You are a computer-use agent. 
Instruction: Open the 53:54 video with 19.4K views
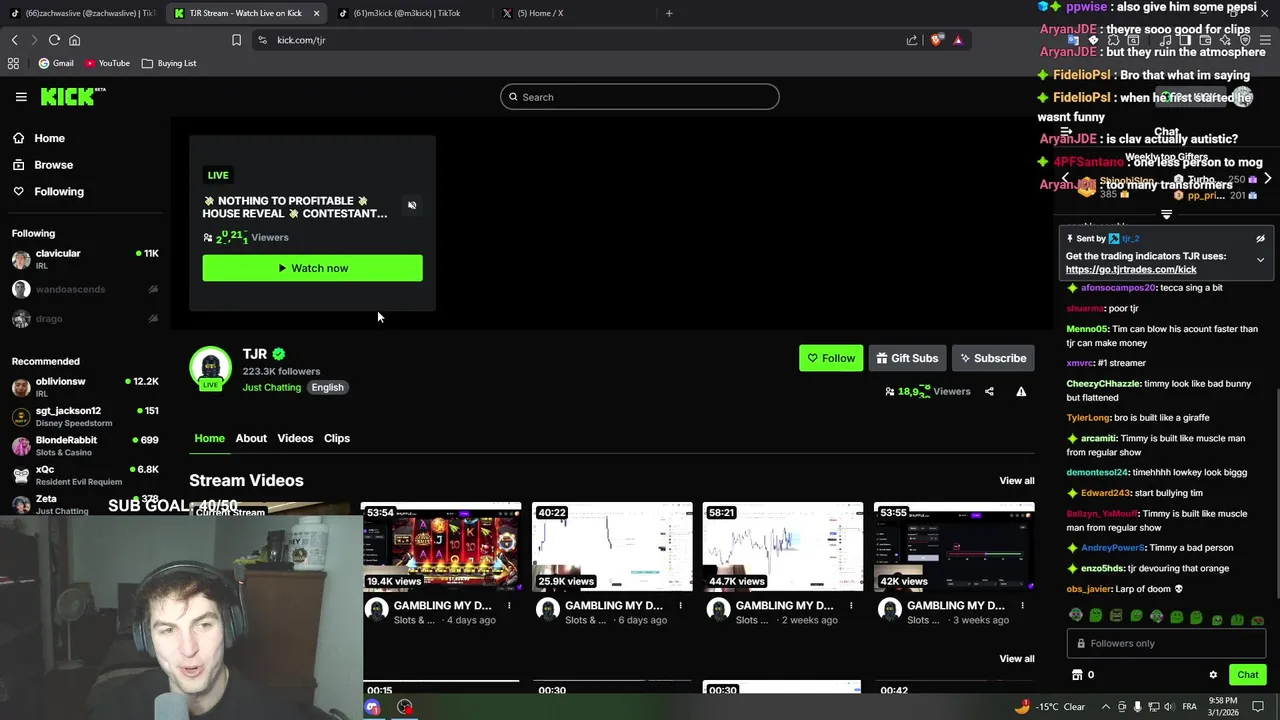pos(441,547)
